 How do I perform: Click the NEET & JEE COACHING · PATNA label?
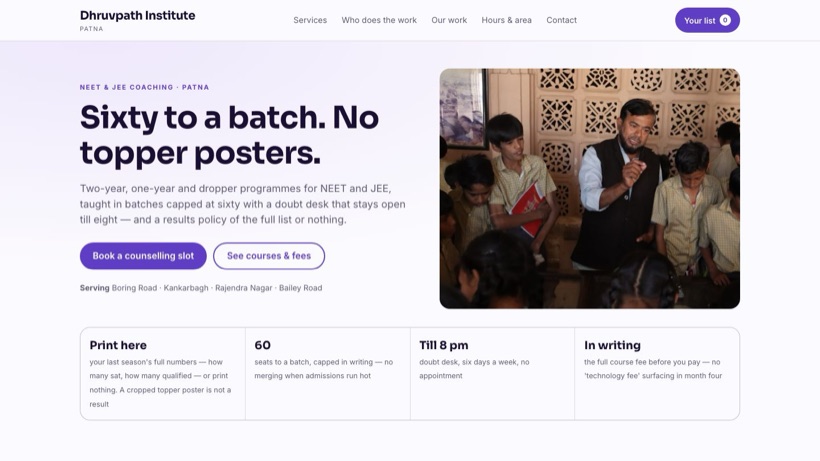[144, 87]
